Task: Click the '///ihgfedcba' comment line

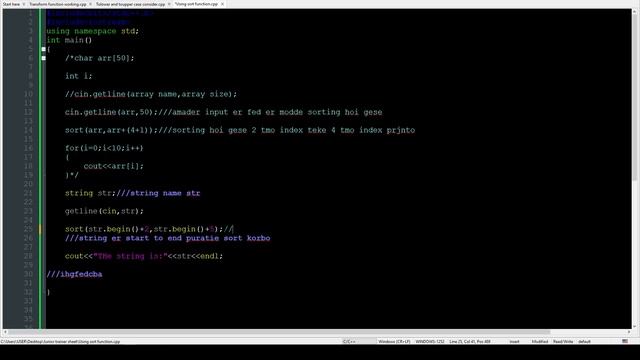Action: point(74,274)
